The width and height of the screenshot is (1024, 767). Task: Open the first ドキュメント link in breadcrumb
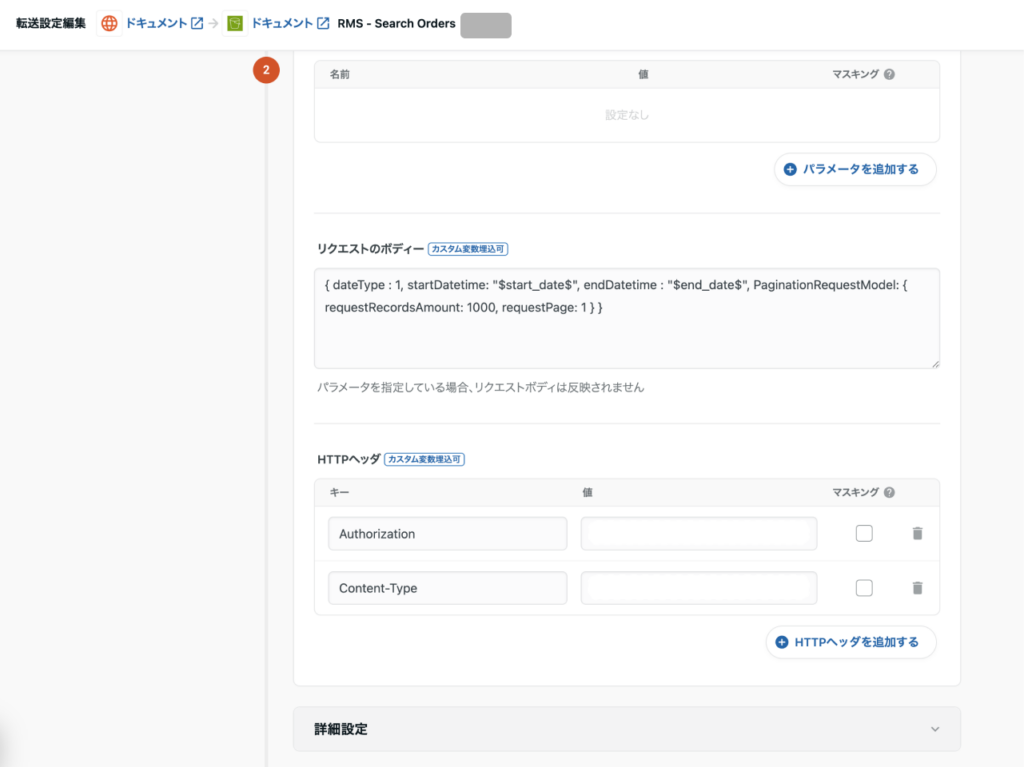(156, 23)
